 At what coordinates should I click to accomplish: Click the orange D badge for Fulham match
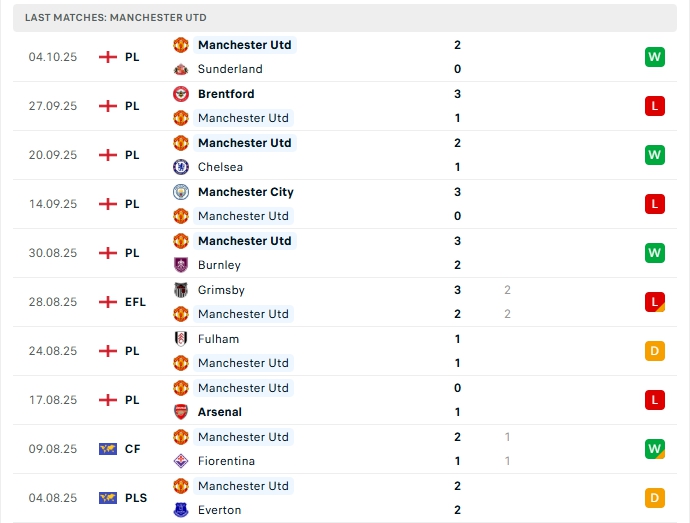(655, 351)
